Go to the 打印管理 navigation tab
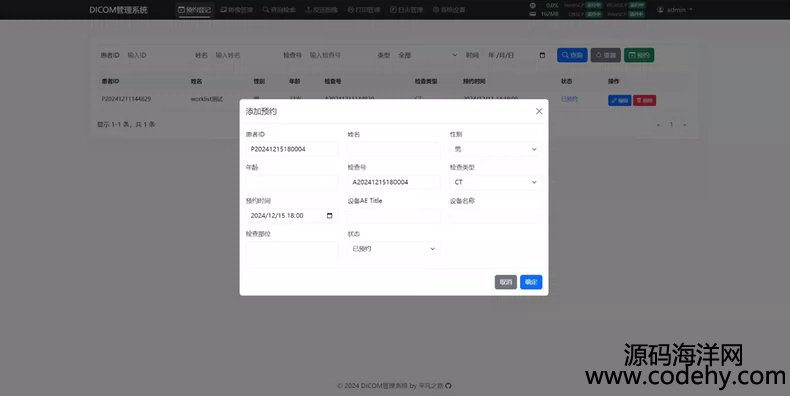This screenshot has height=396, width=790. pos(364,10)
